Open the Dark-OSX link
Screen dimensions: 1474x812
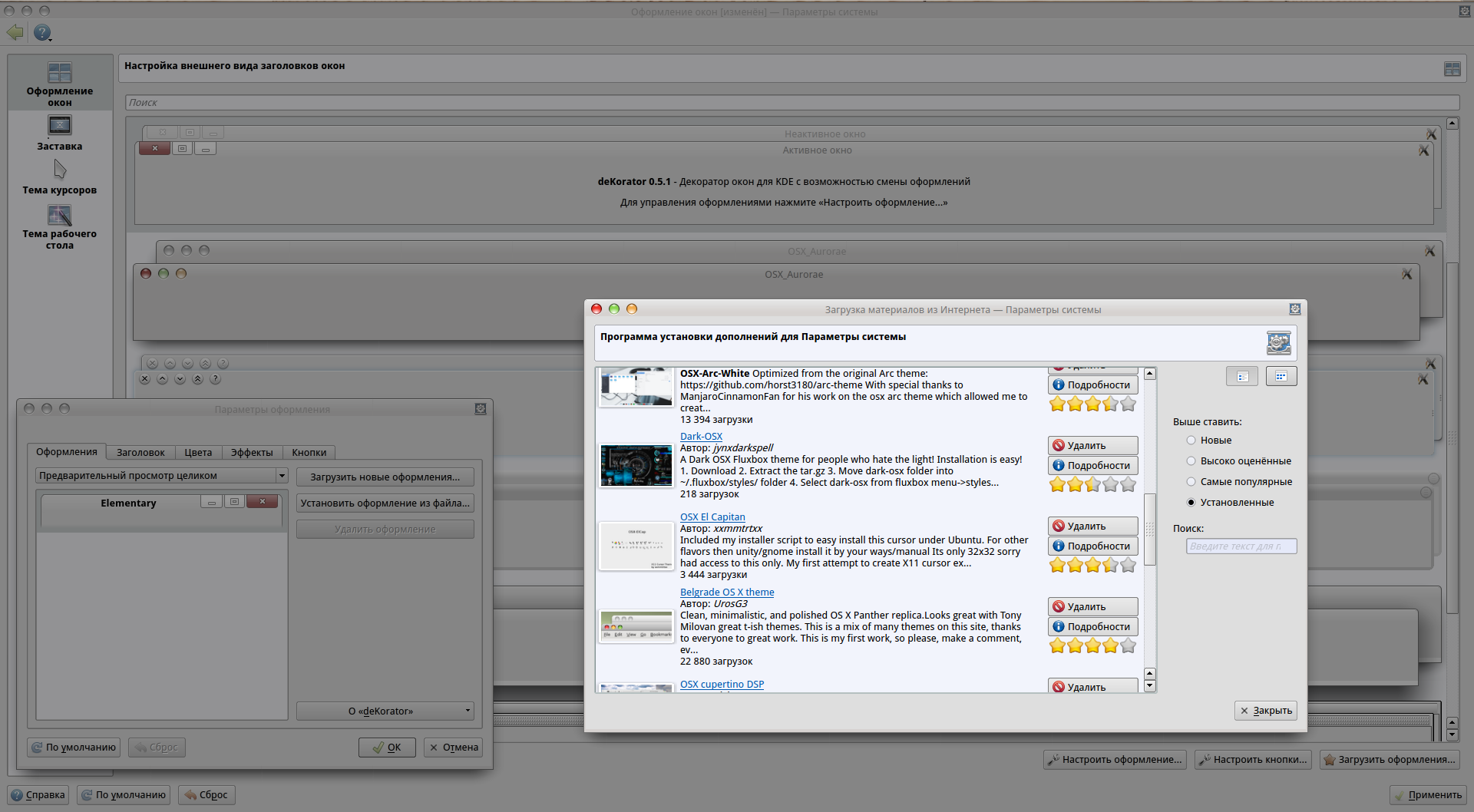point(701,437)
